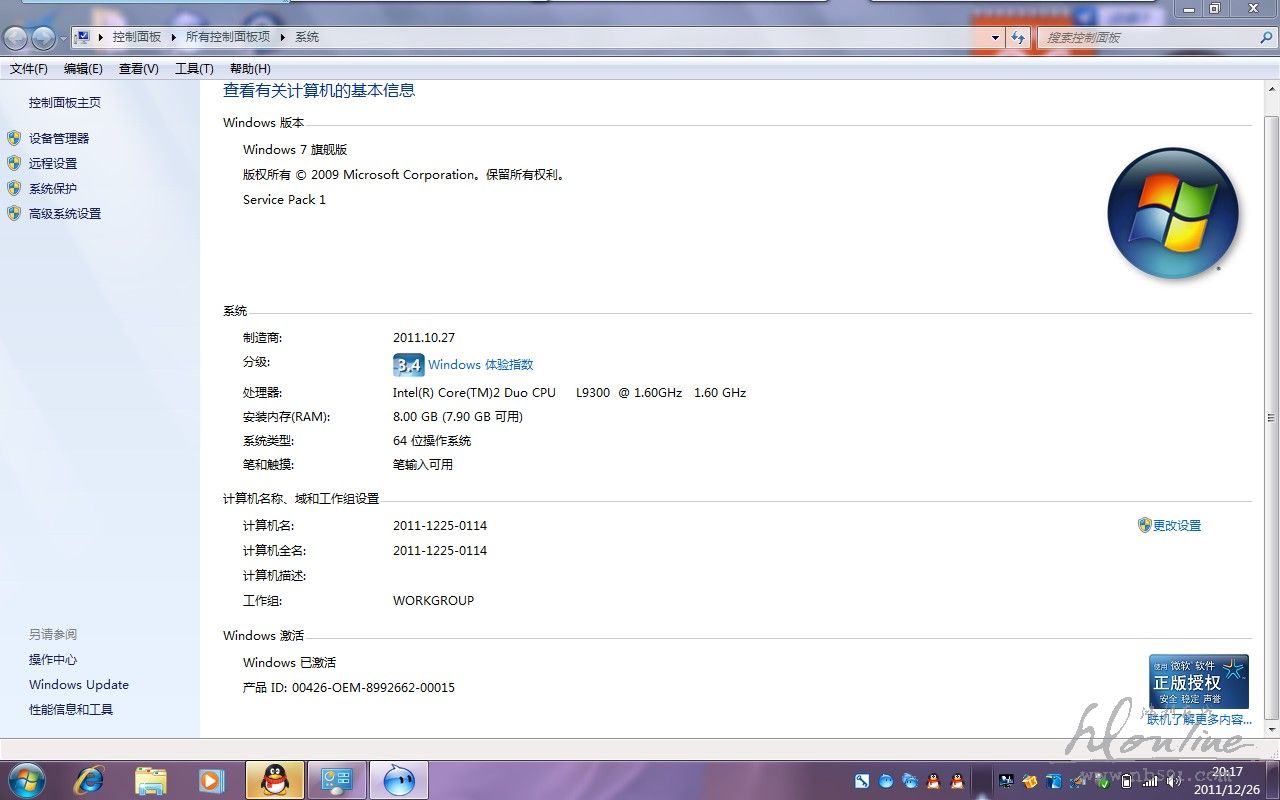Click the Windows Start orb
The width and height of the screenshot is (1280, 800).
27,780
